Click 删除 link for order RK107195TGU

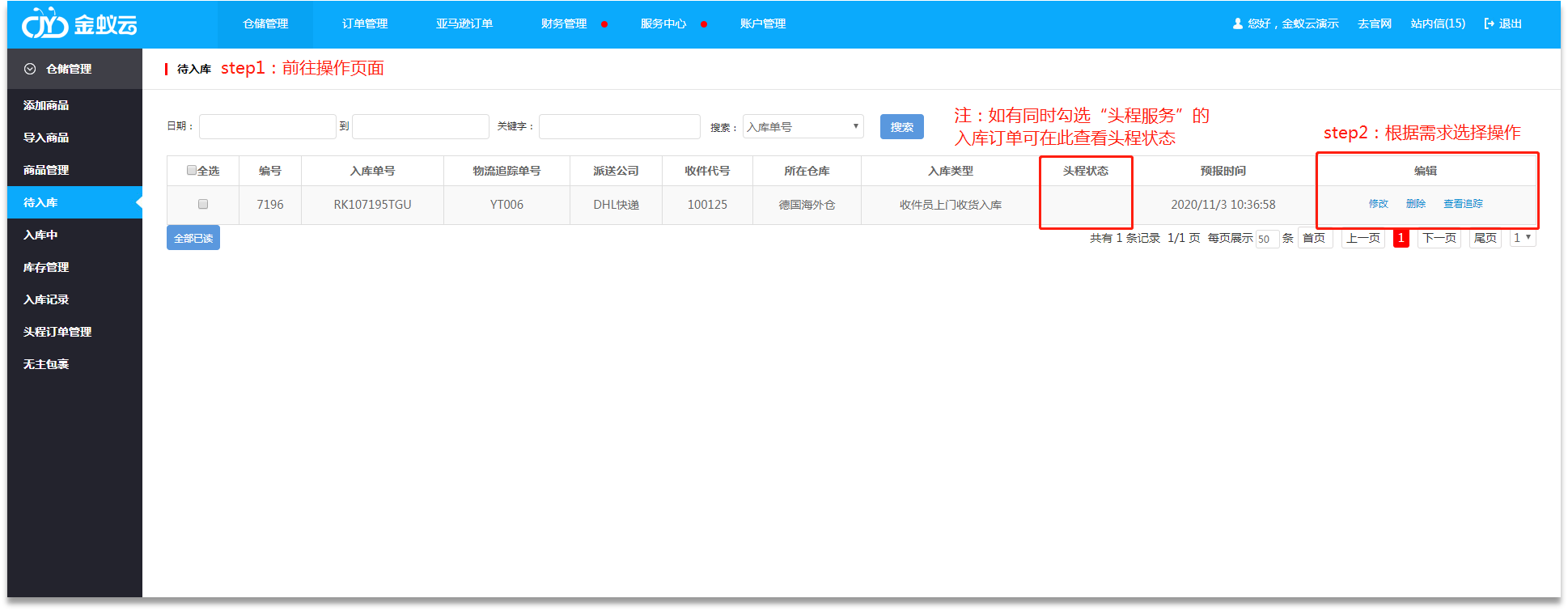[x=1415, y=204]
